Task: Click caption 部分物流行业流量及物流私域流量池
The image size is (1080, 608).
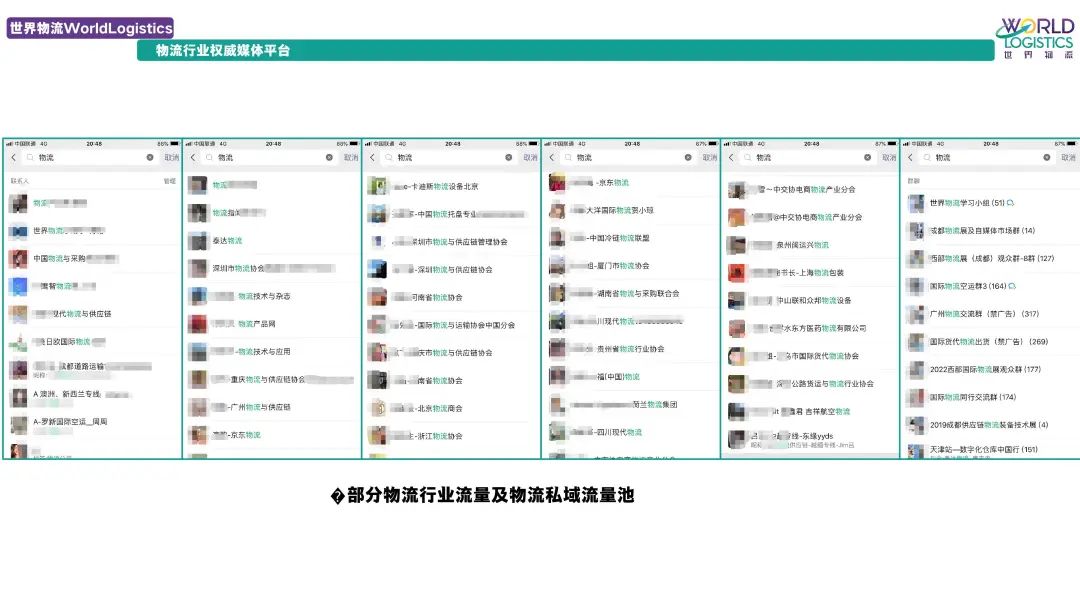Action: [490, 495]
